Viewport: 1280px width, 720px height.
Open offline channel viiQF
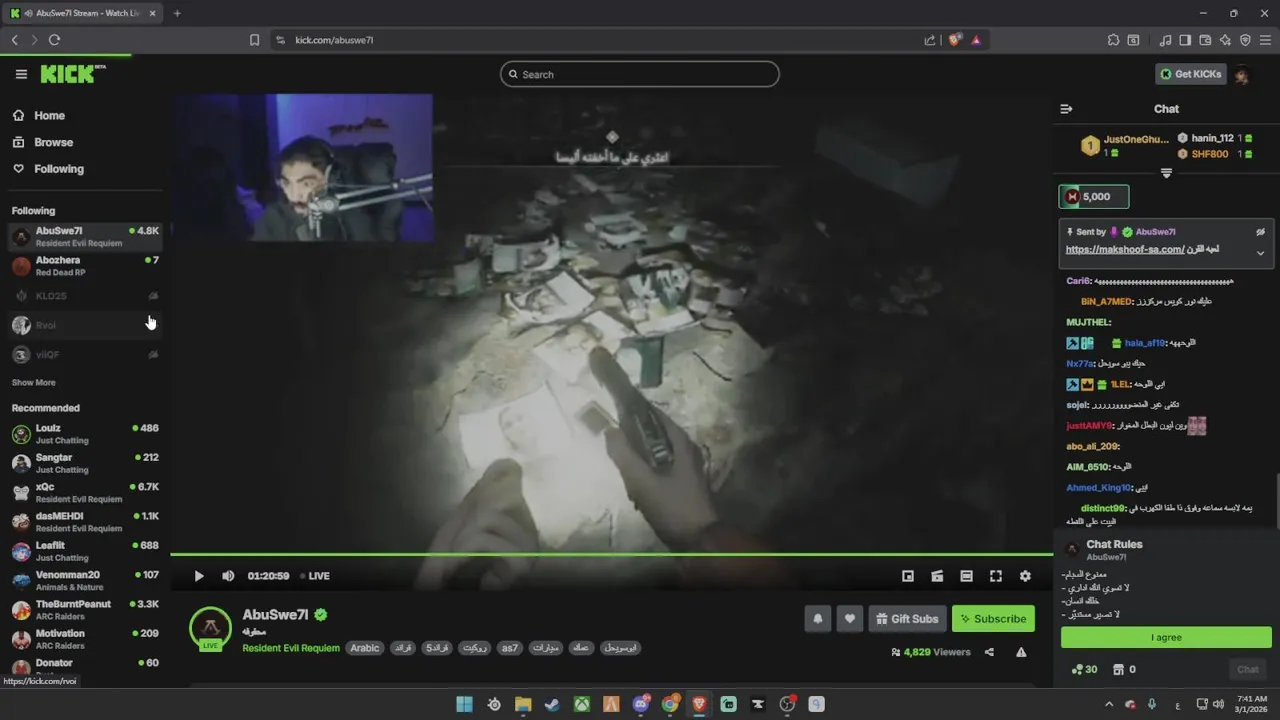coord(85,355)
